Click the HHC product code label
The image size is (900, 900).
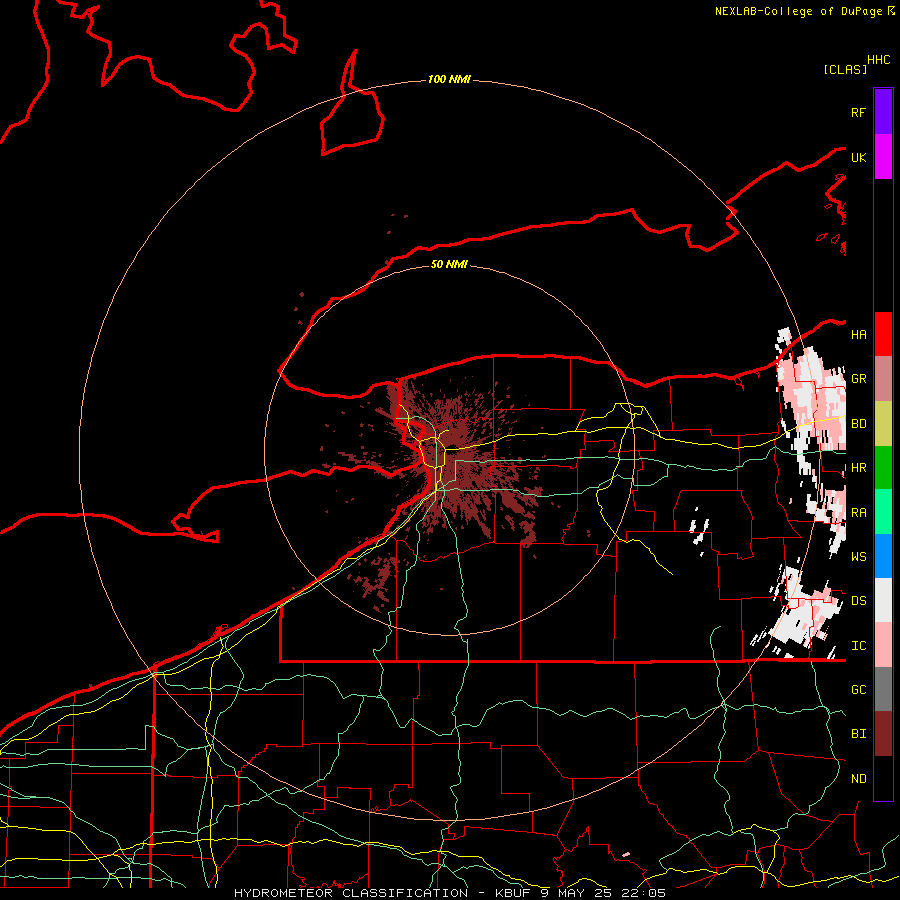point(879,59)
